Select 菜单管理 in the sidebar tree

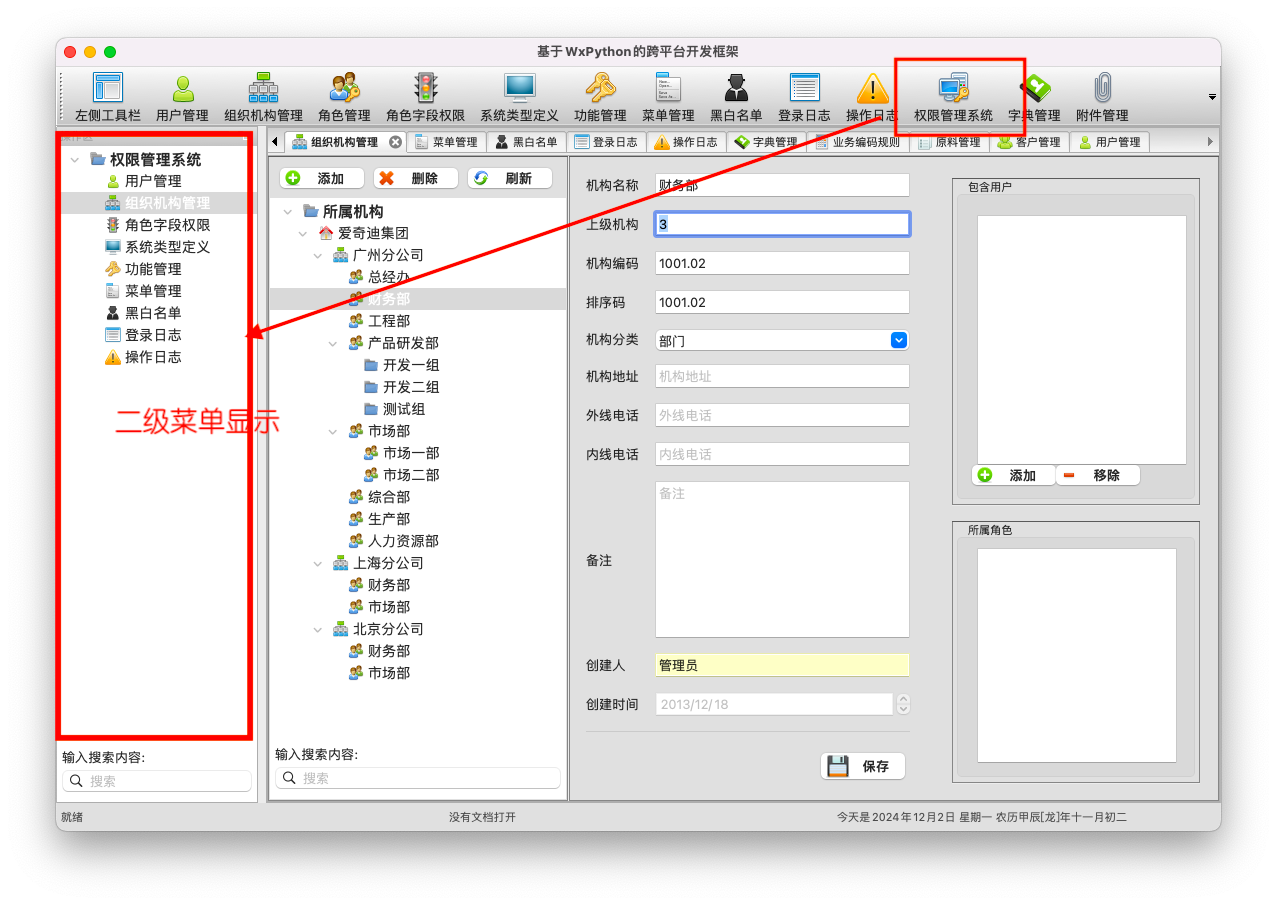(x=153, y=291)
